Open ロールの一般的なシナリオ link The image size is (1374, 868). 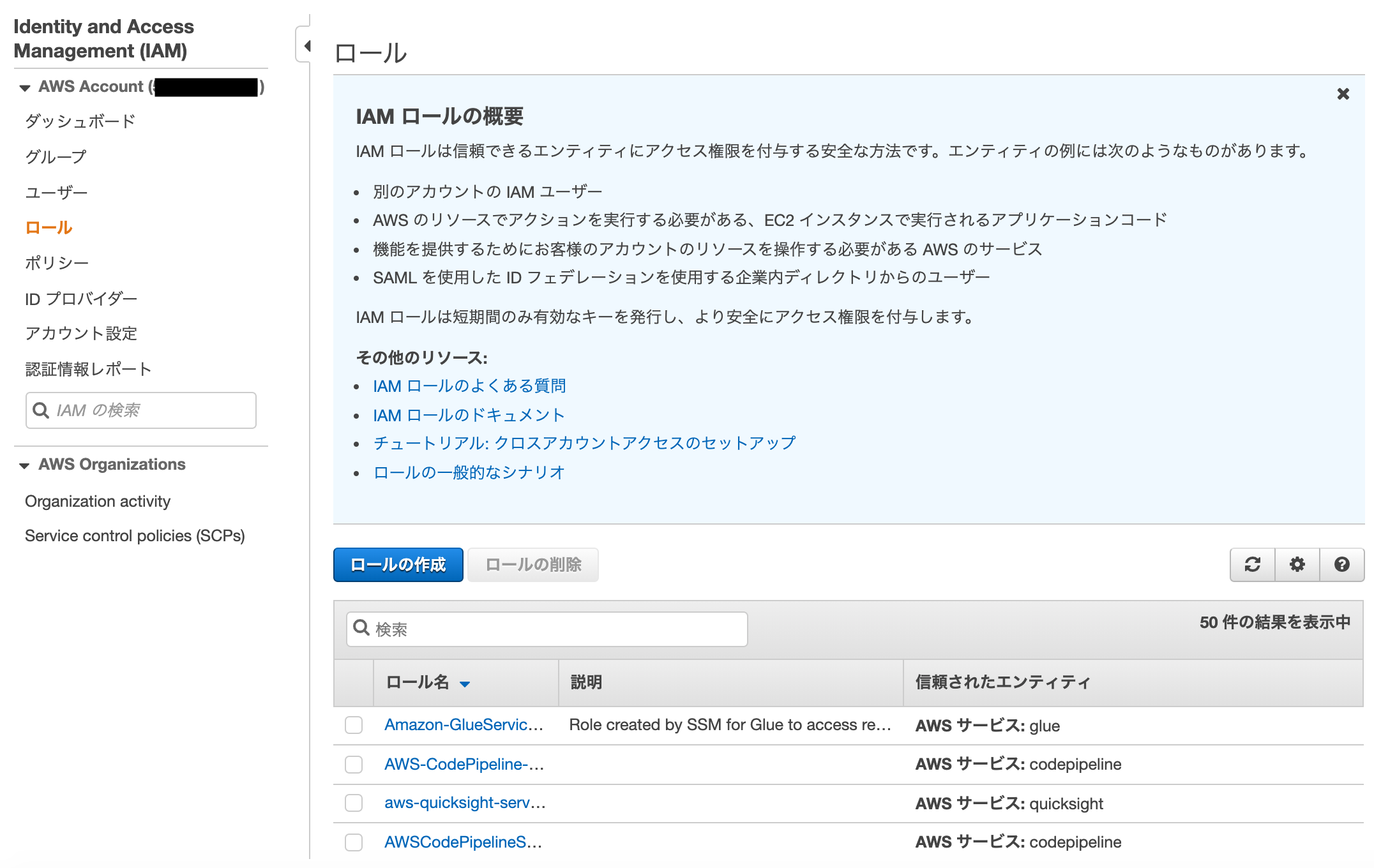click(469, 472)
